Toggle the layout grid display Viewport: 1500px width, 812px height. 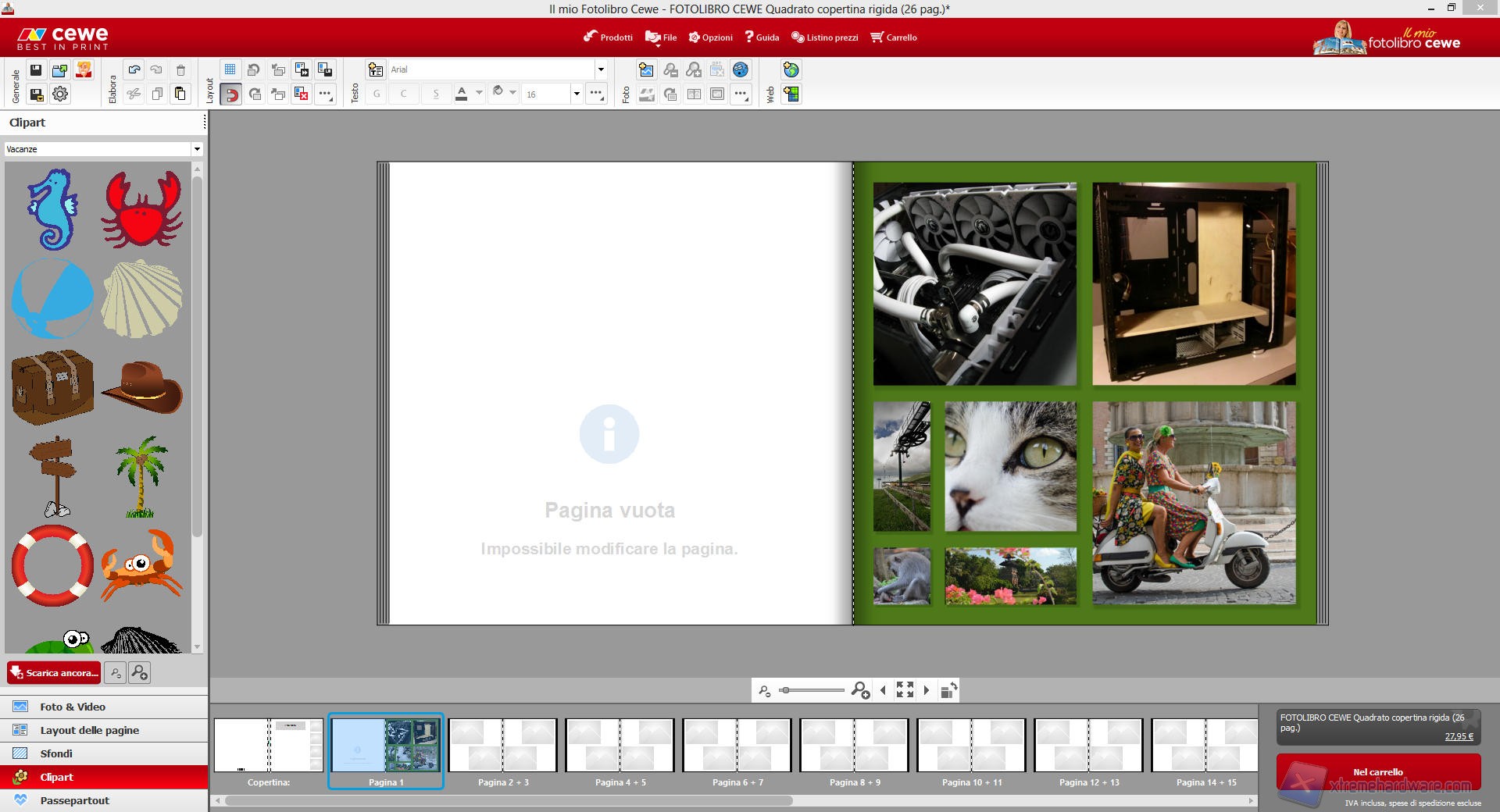click(x=230, y=70)
